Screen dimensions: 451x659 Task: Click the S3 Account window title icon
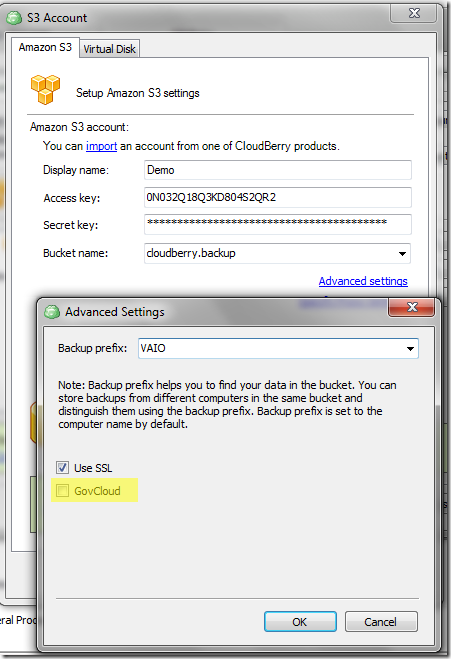(13, 18)
